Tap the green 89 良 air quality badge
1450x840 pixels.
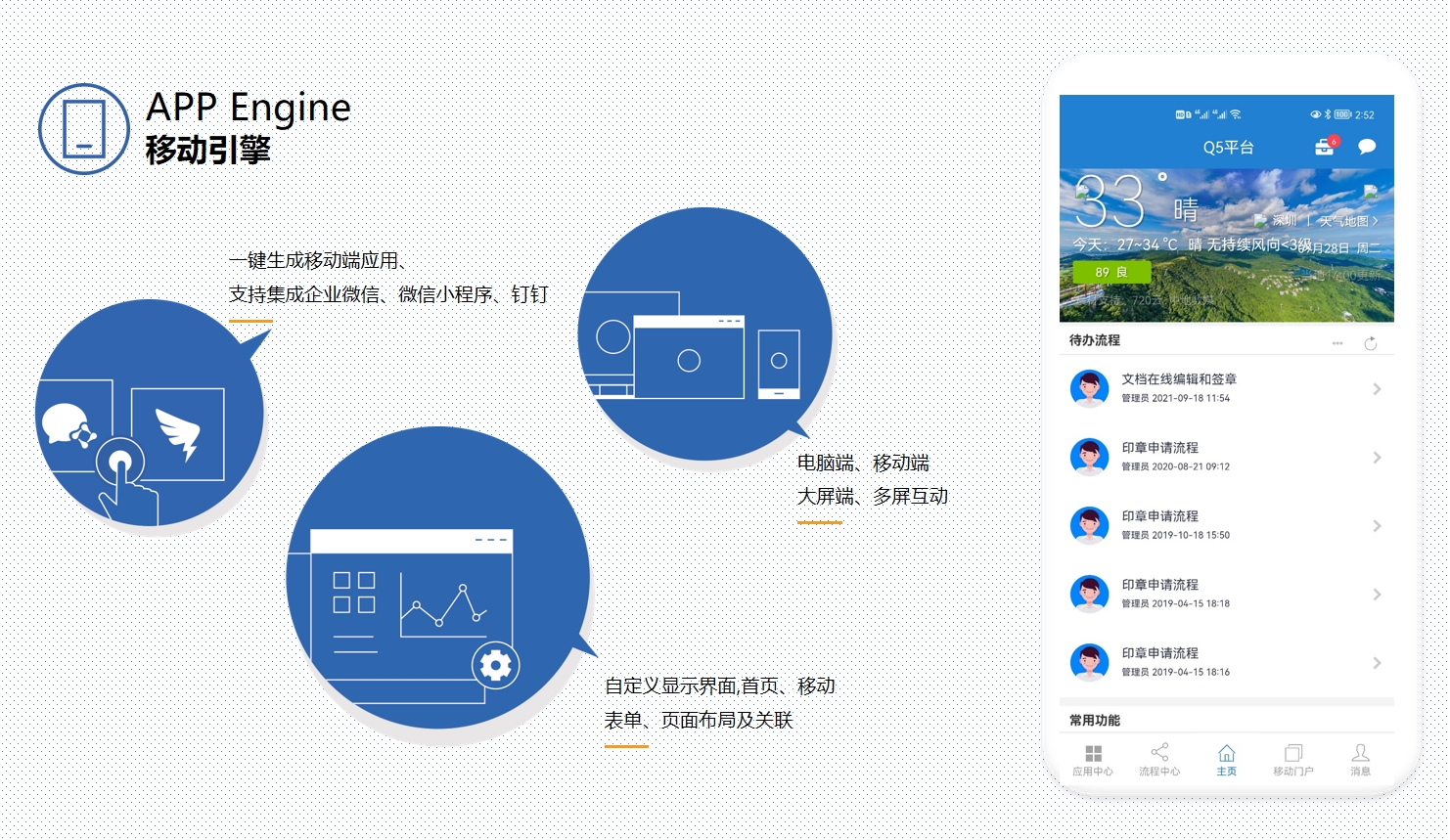pos(1111,272)
